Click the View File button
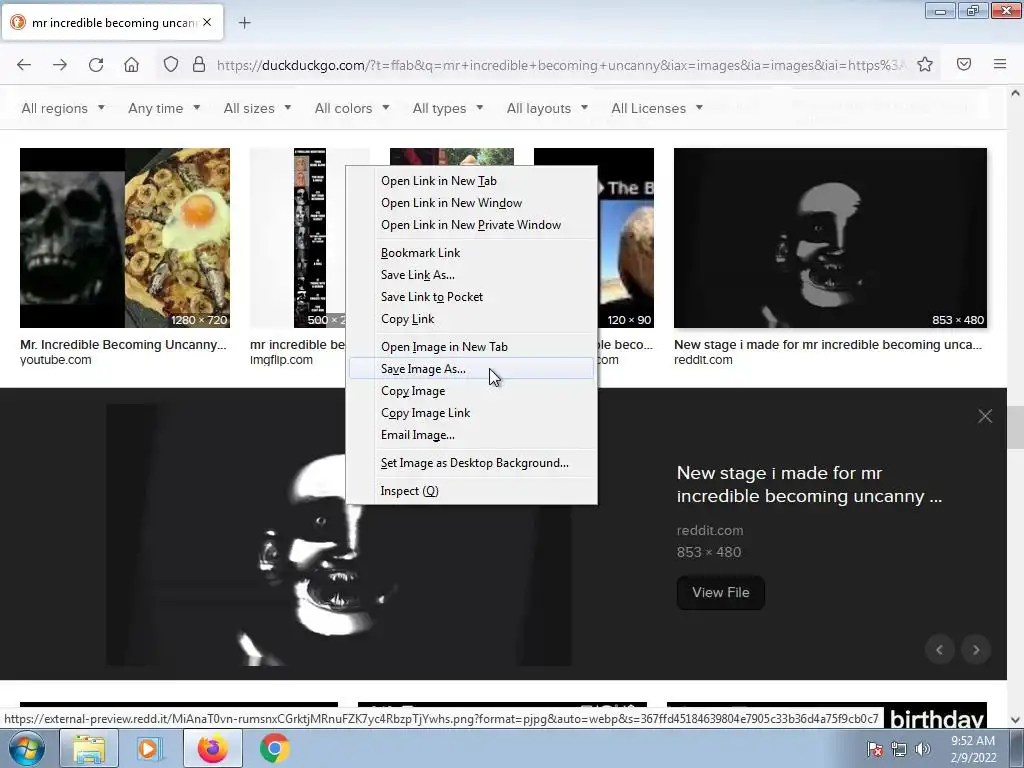The width and height of the screenshot is (1024, 768). [720, 592]
